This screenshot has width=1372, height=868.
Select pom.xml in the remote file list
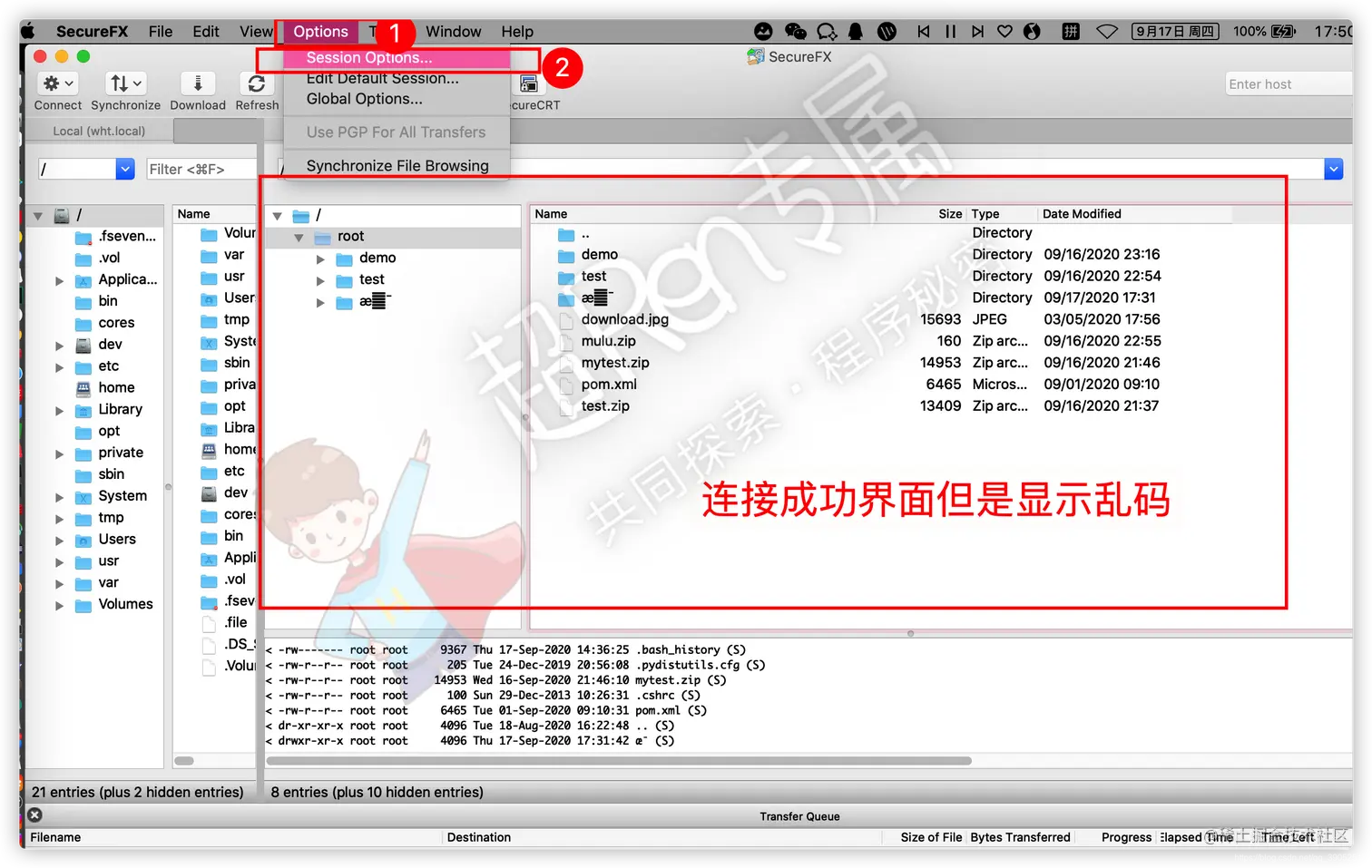[609, 385]
